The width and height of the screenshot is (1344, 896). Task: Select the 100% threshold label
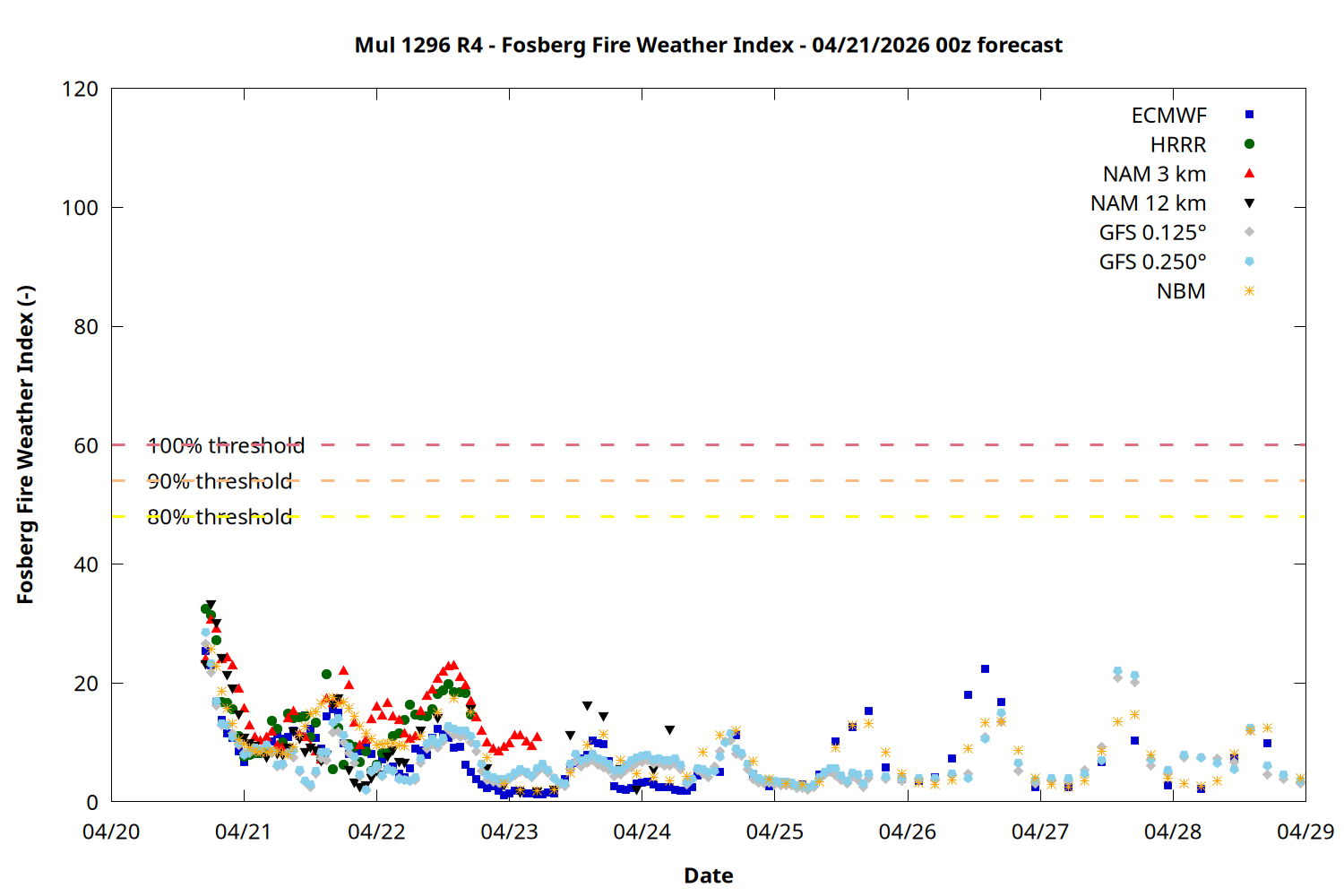(226, 445)
